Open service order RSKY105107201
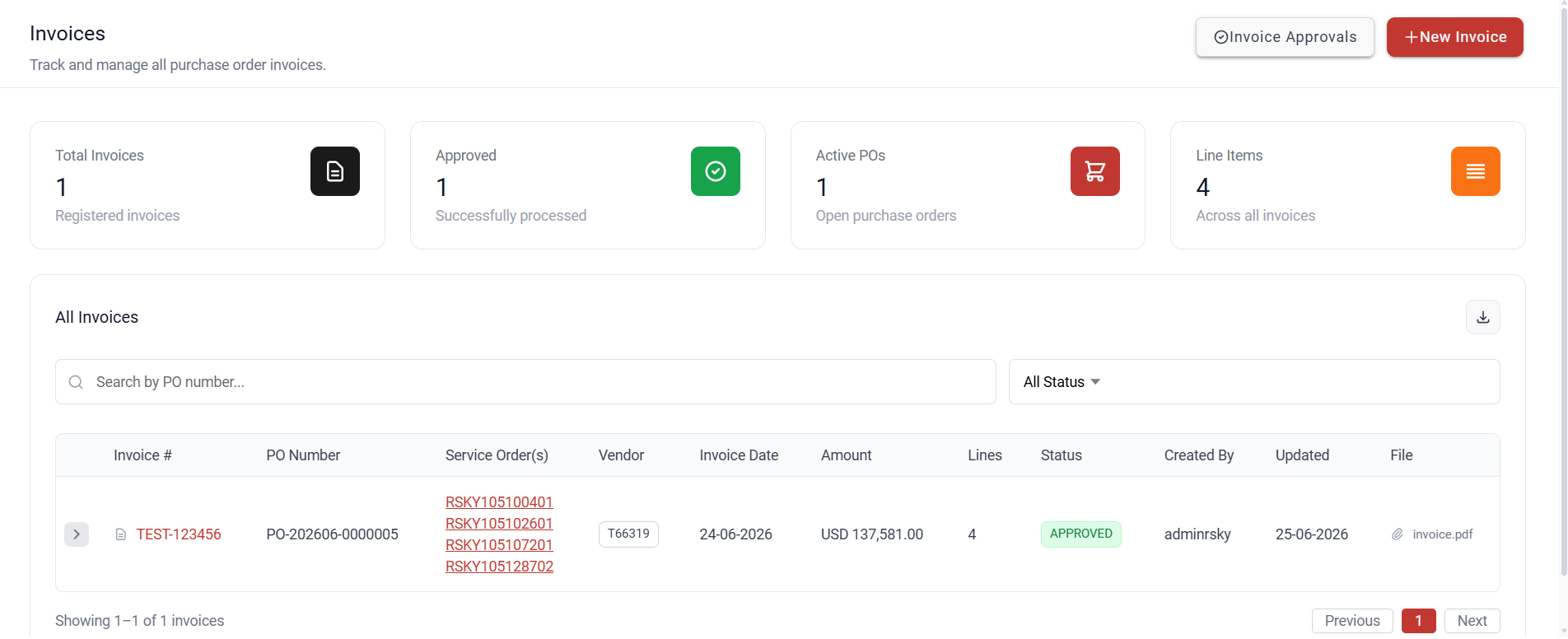 [499, 545]
